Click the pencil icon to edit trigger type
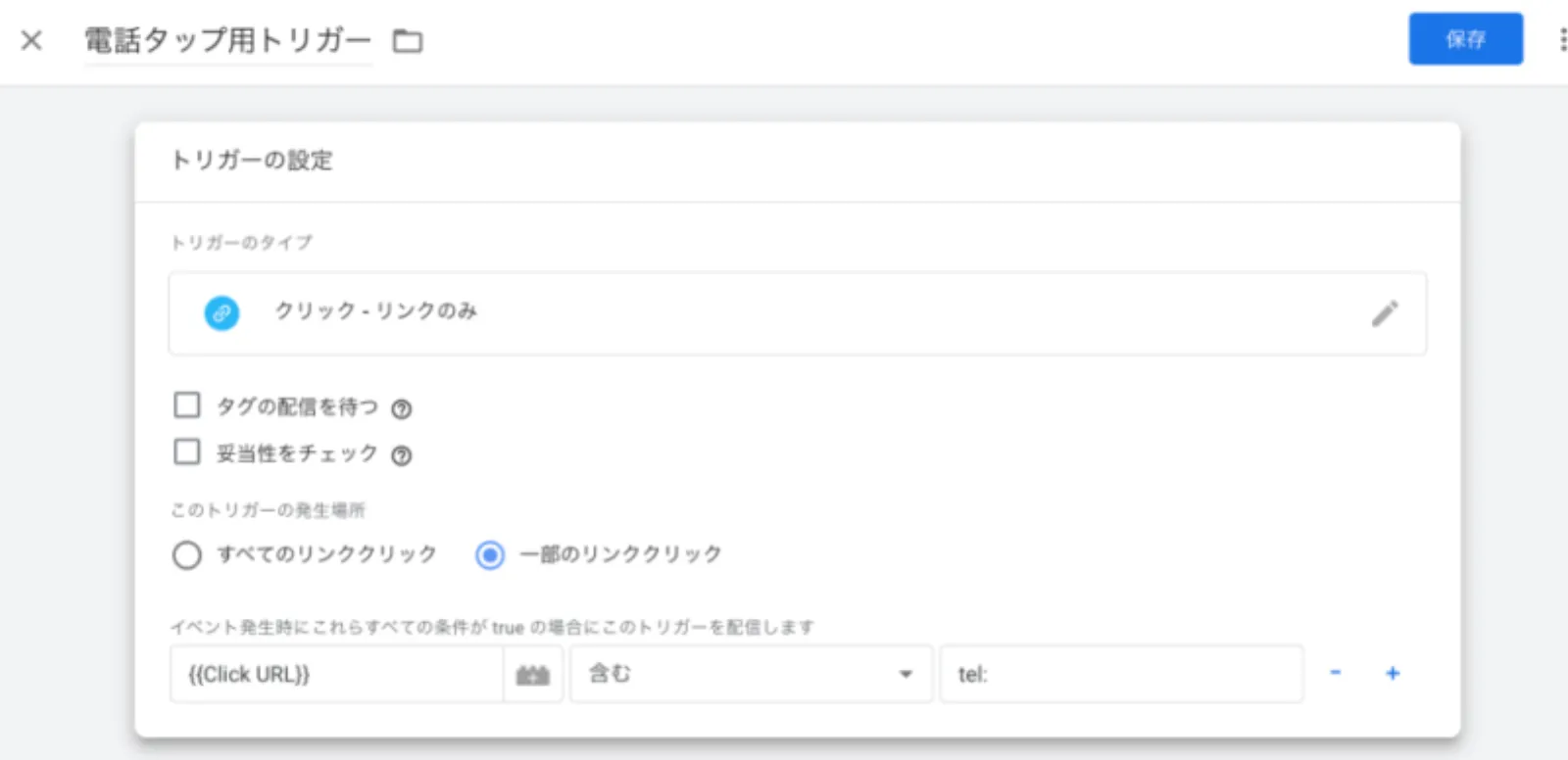This screenshot has width=1568, height=760. 1385,313
